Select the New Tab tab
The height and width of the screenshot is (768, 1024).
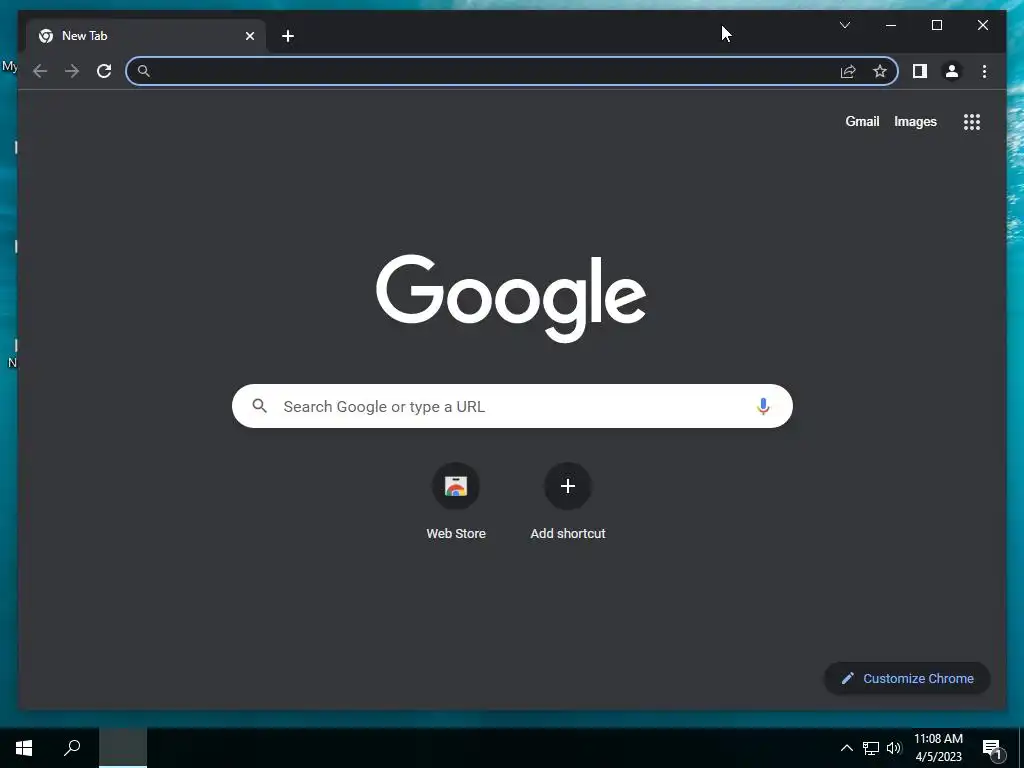click(145, 36)
